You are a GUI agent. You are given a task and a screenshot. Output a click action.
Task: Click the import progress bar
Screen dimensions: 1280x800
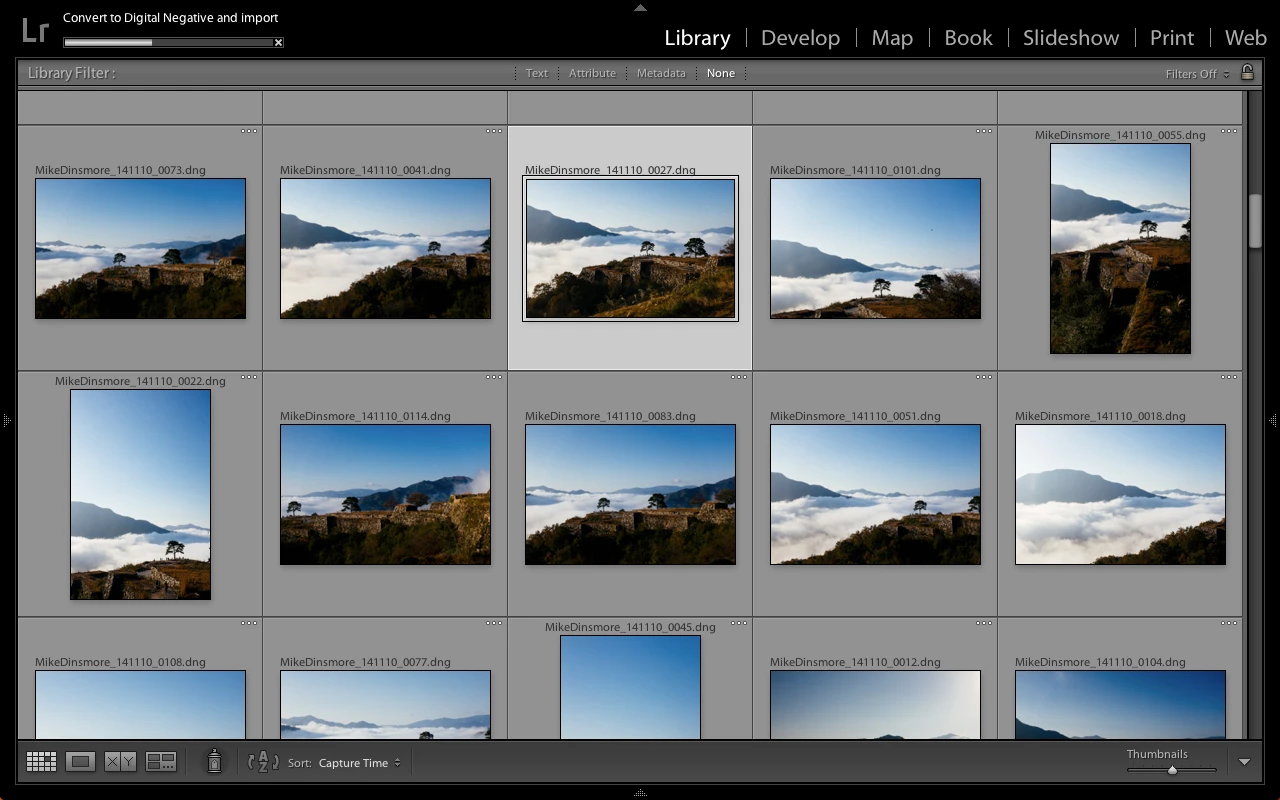168,42
